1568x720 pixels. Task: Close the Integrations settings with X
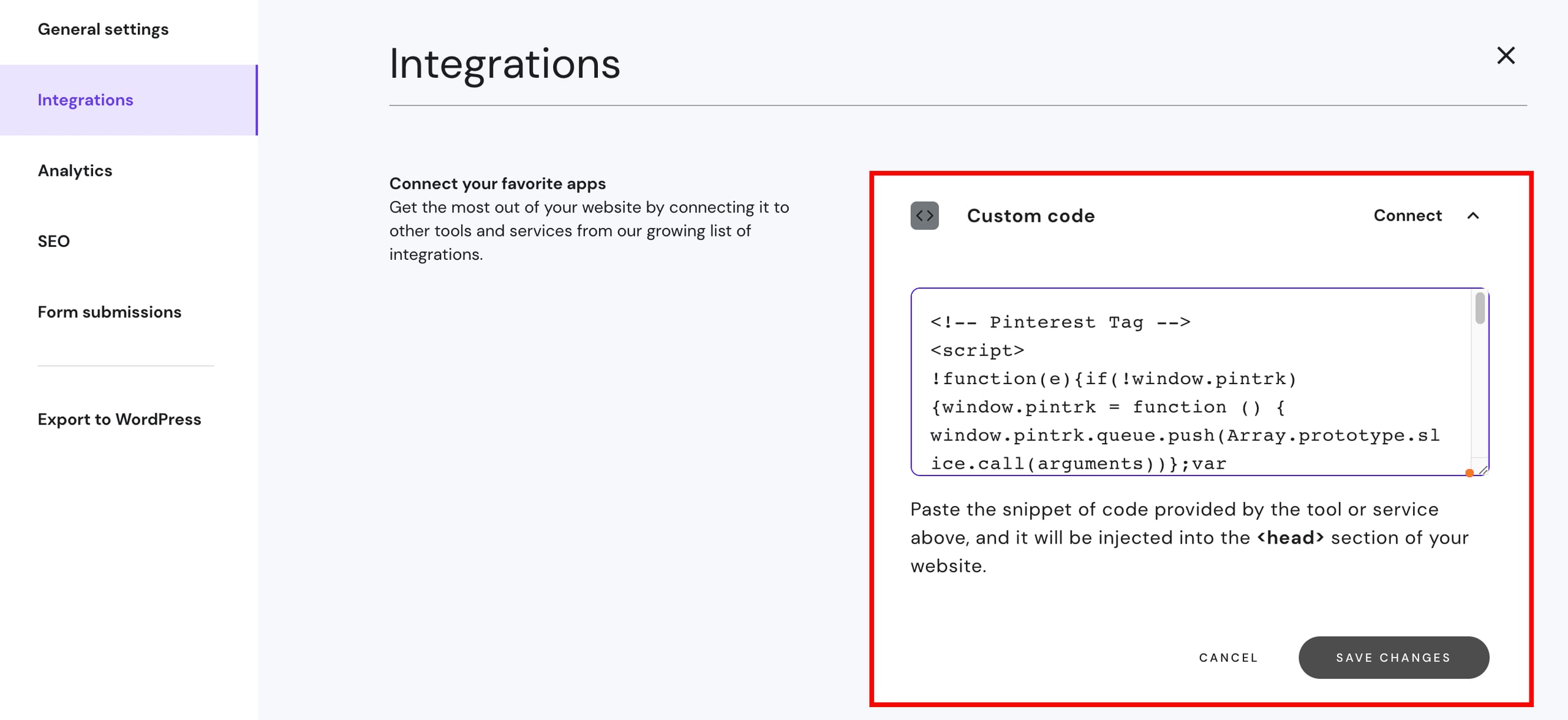pyautogui.click(x=1506, y=55)
